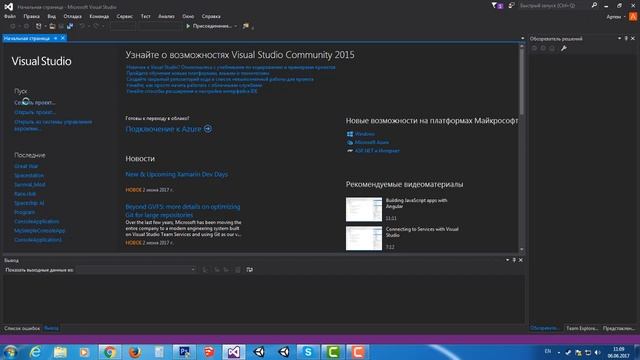Switch to the Team Explorer tab

tap(582, 328)
